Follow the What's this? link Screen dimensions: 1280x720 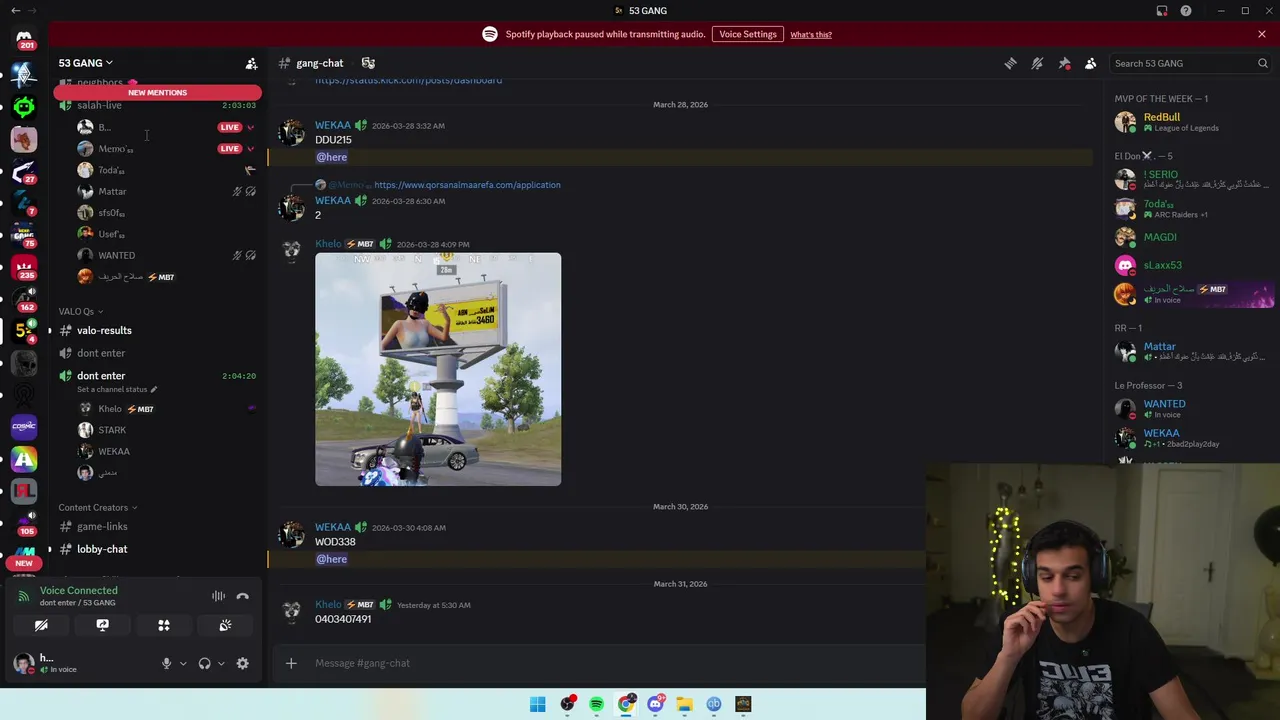[x=811, y=35]
